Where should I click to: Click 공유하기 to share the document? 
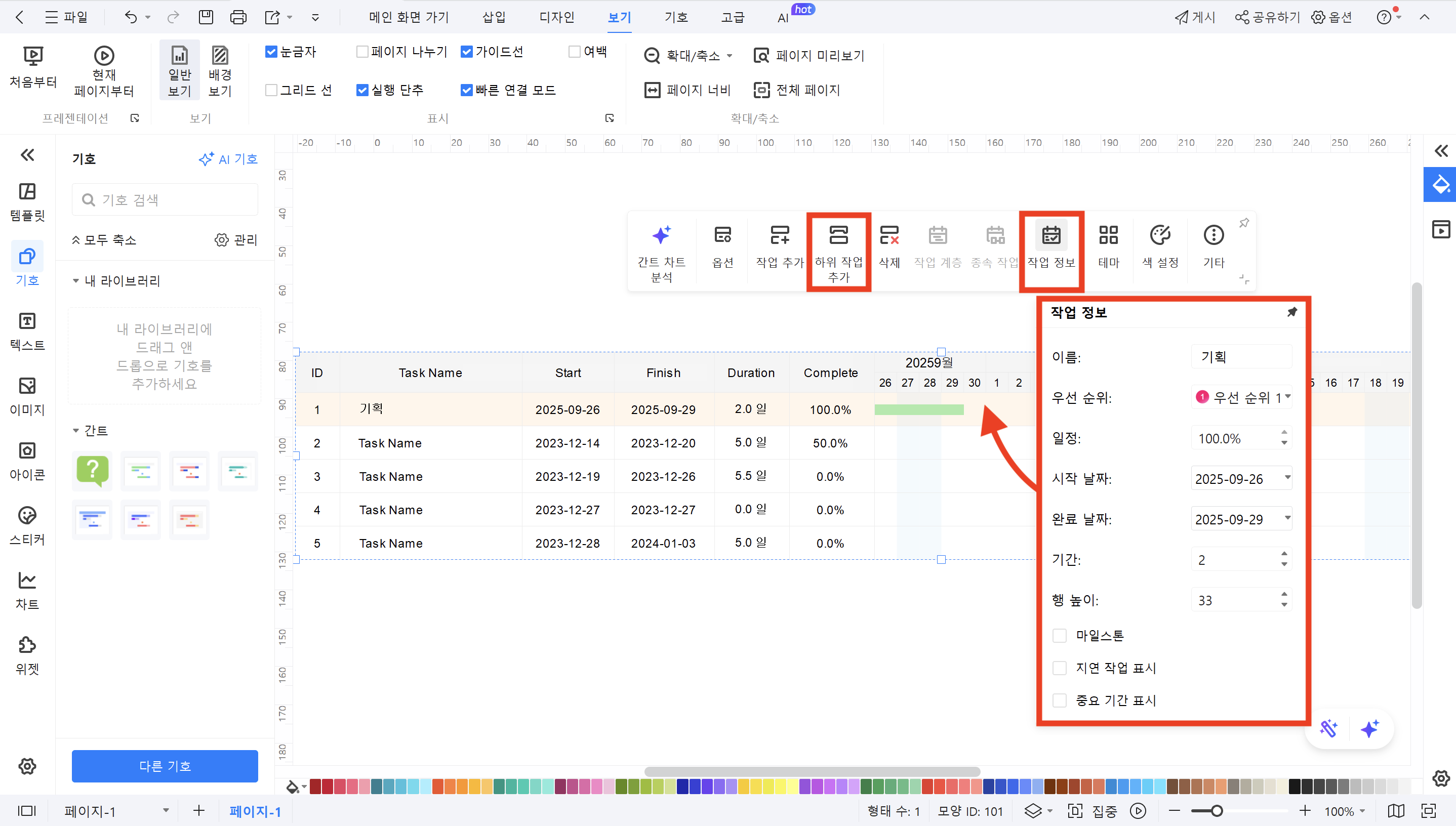point(1266,17)
